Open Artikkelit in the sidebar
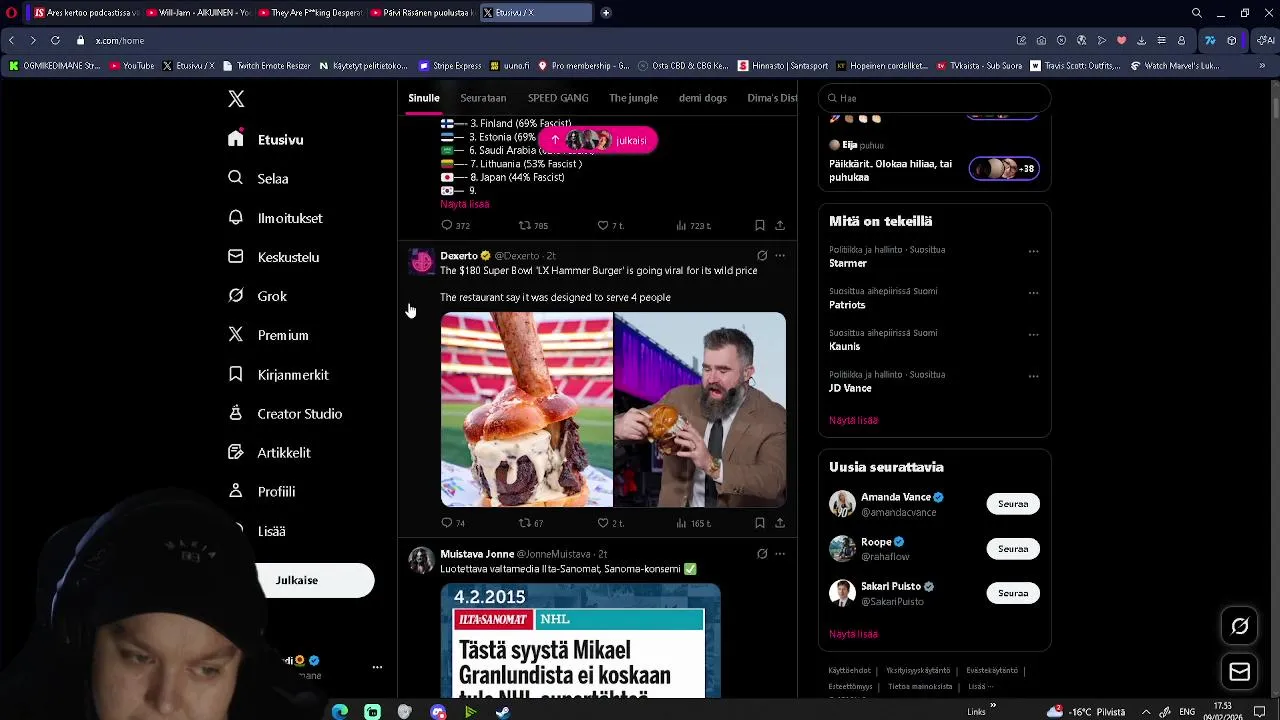This screenshot has height=720, width=1280. click(269, 453)
